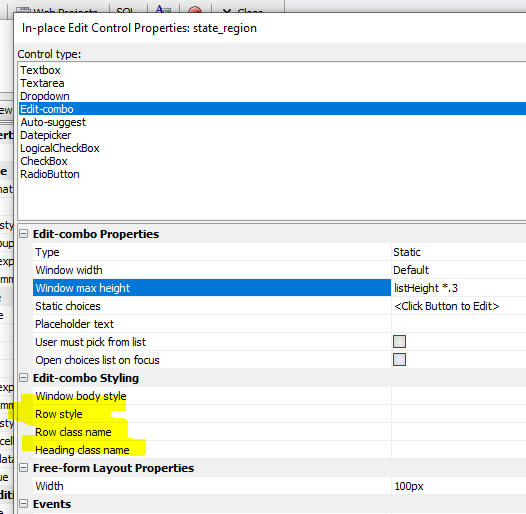Enable User must pick from list checkbox

[399, 342]
